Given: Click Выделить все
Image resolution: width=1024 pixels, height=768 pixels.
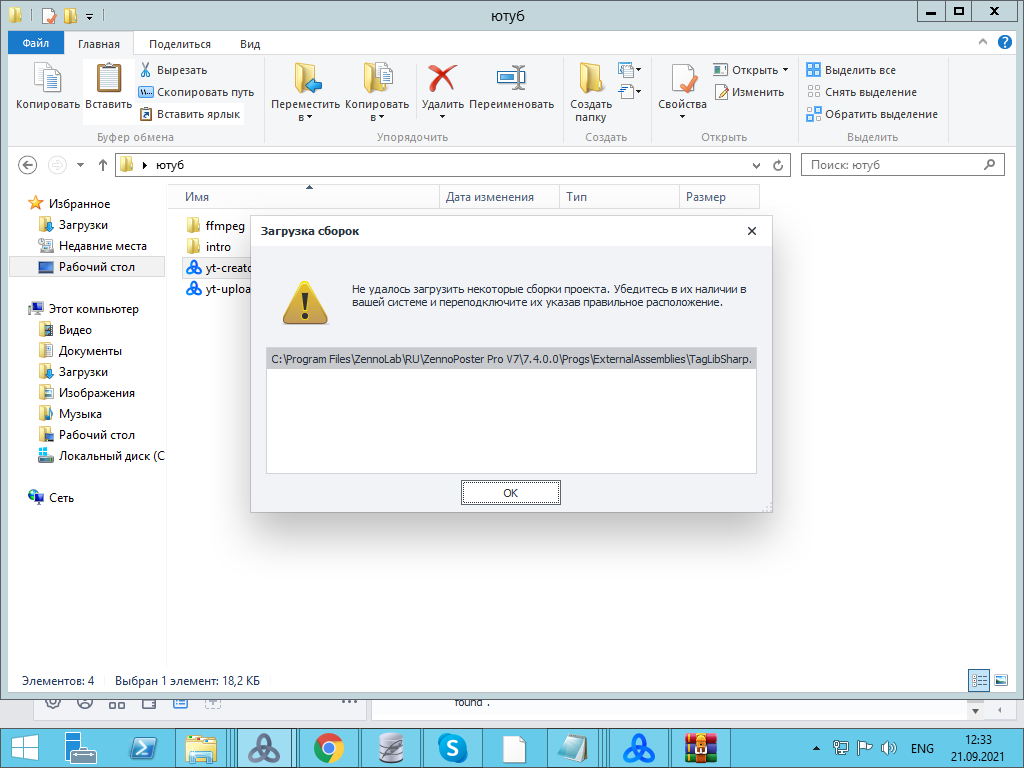Looking at the screenshot, I should pos(851,70).
